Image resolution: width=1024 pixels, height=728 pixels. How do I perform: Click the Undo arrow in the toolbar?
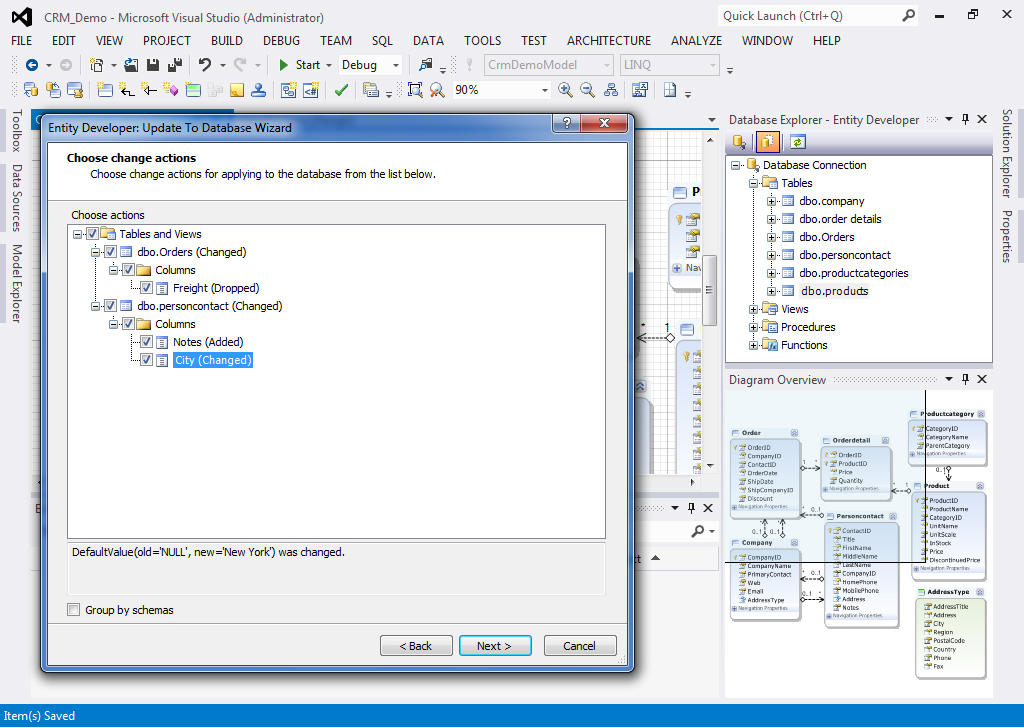pos(205,65)
